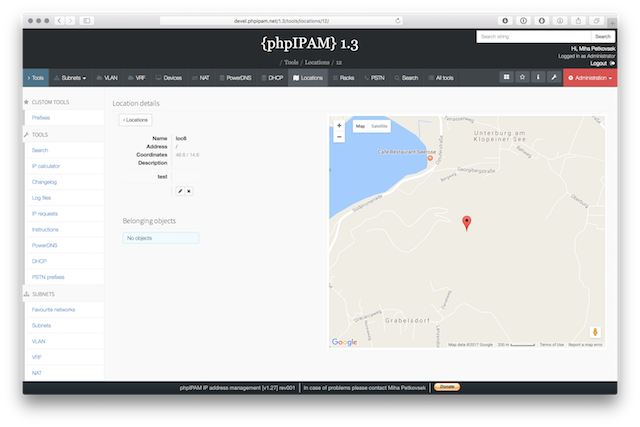Select PowerDNS in the top navbar

(x=236, y=77)
